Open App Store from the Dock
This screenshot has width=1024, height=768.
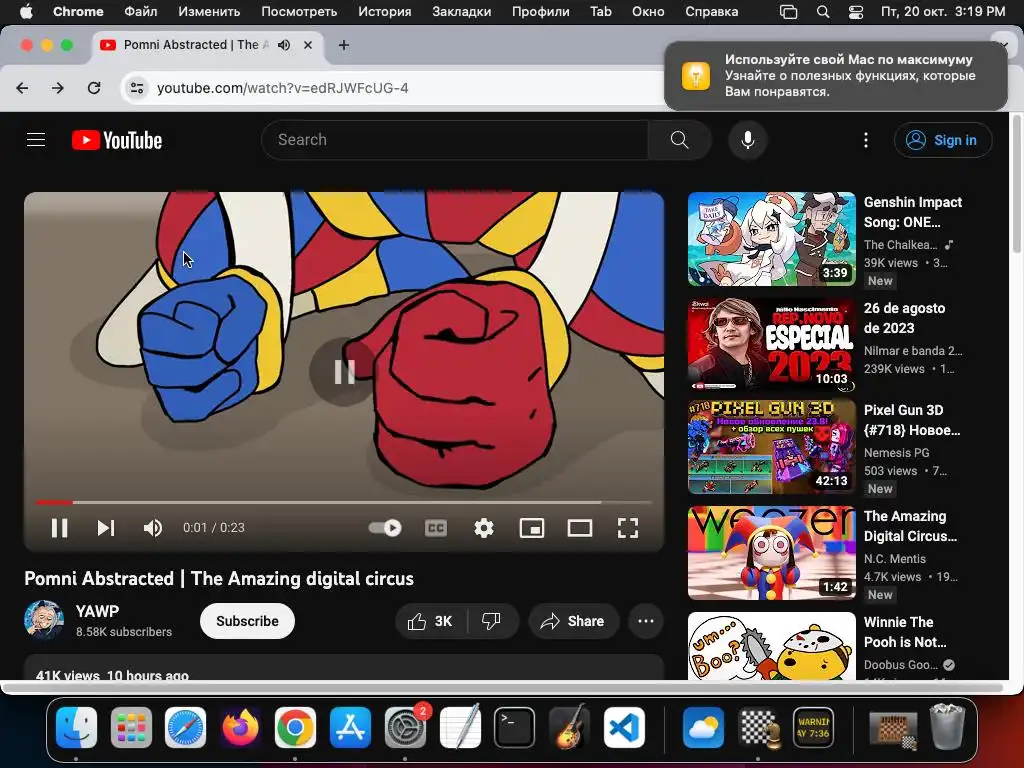pyautogui.click(x=351, y=728)
